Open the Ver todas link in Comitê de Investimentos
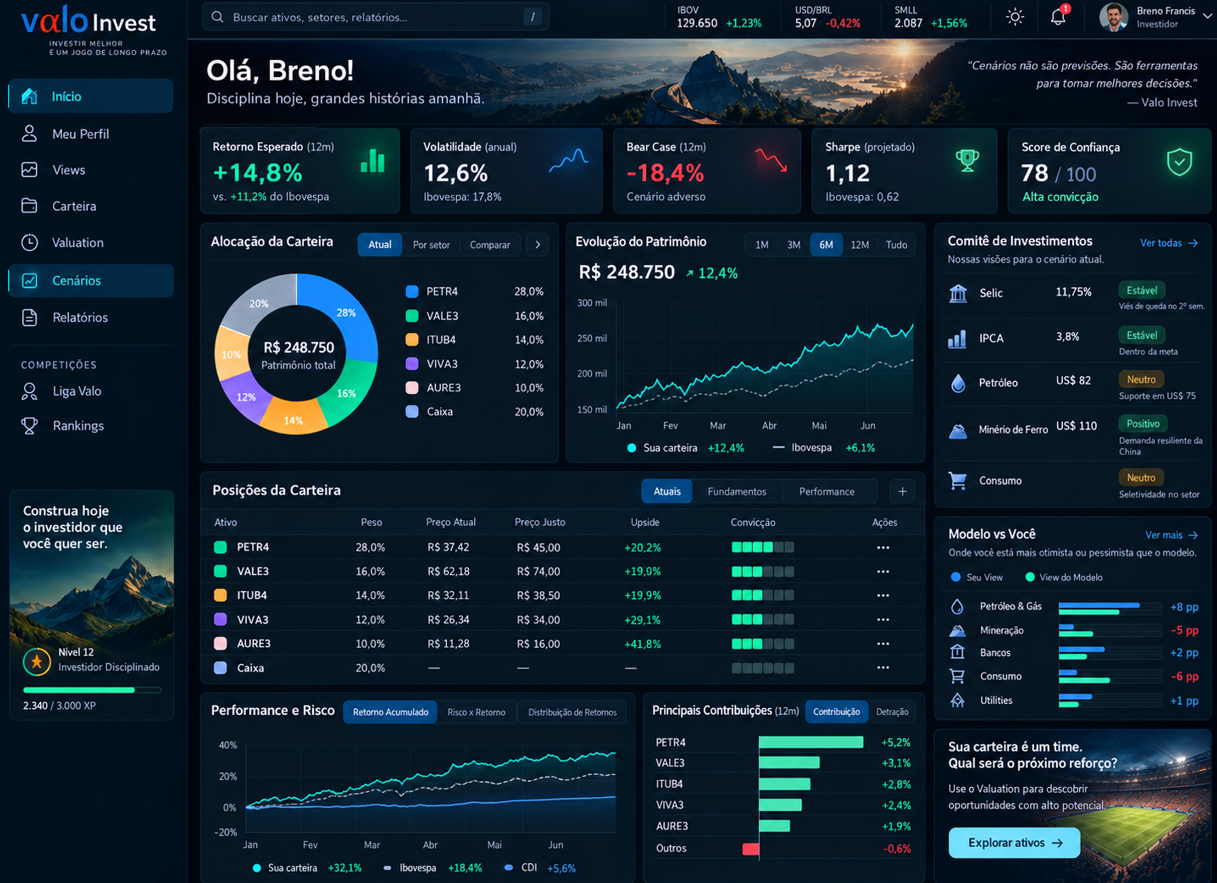The image size is (1217, 883). (1168, 243)
